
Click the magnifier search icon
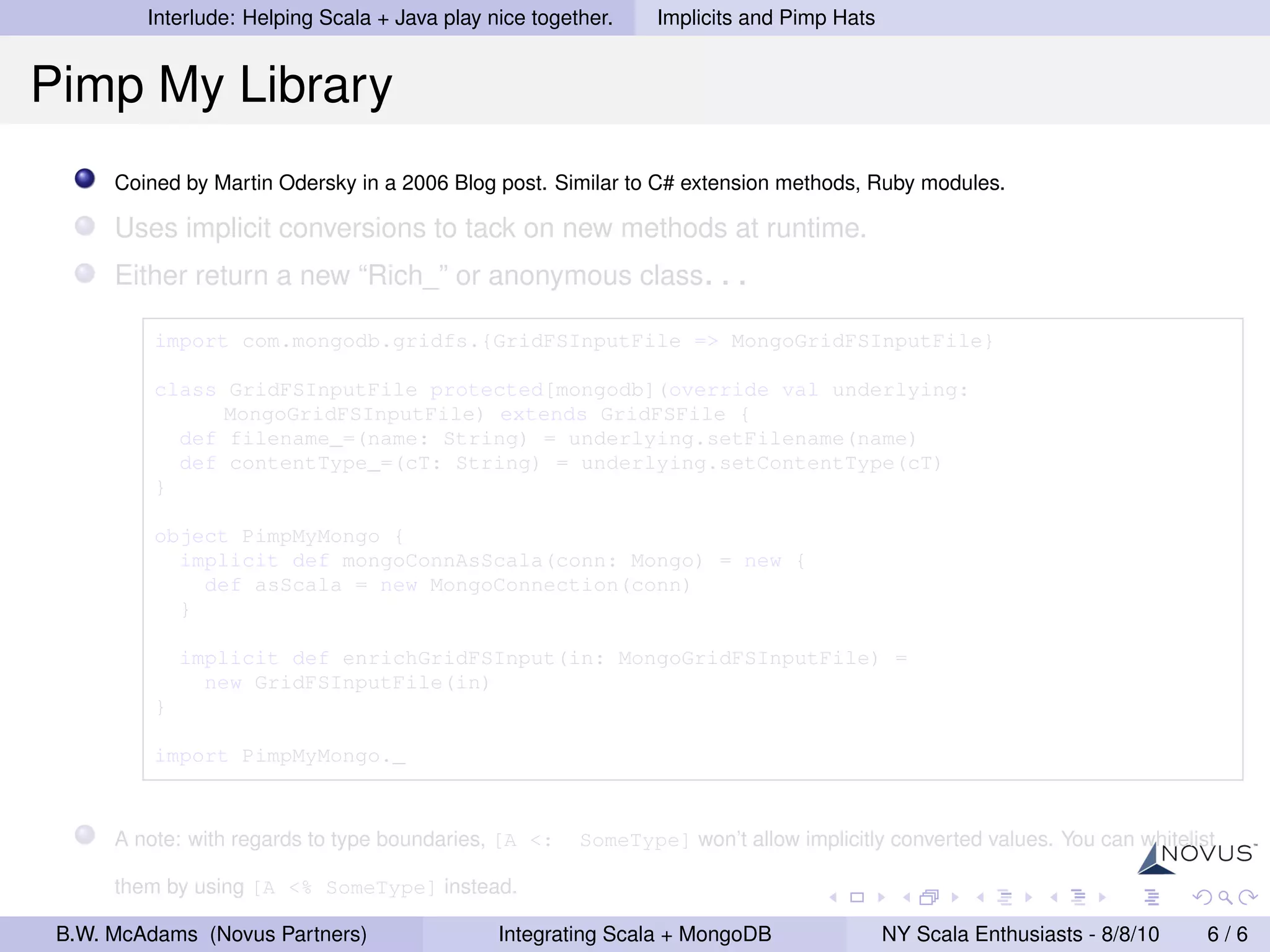tap(1225, 897)
